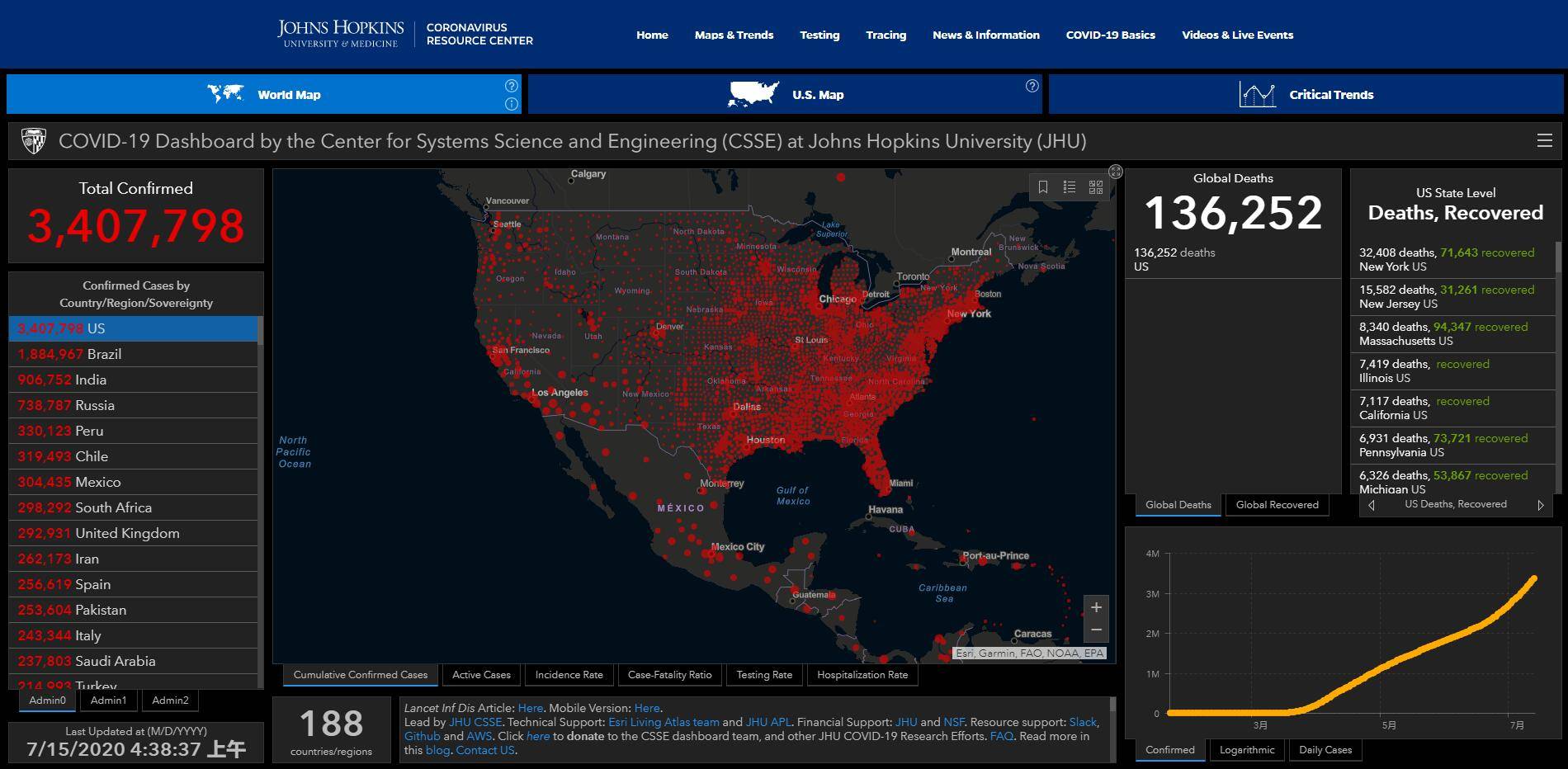Screen dimensions: 1568x769
Task: Select Brazil in the confirmed cases list
Action: click(104, 354)
